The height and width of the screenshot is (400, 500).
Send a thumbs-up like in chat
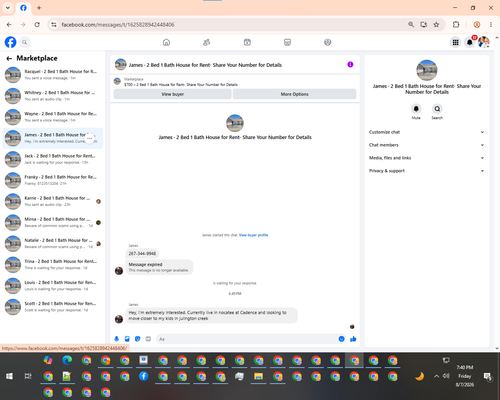(353, 339)
